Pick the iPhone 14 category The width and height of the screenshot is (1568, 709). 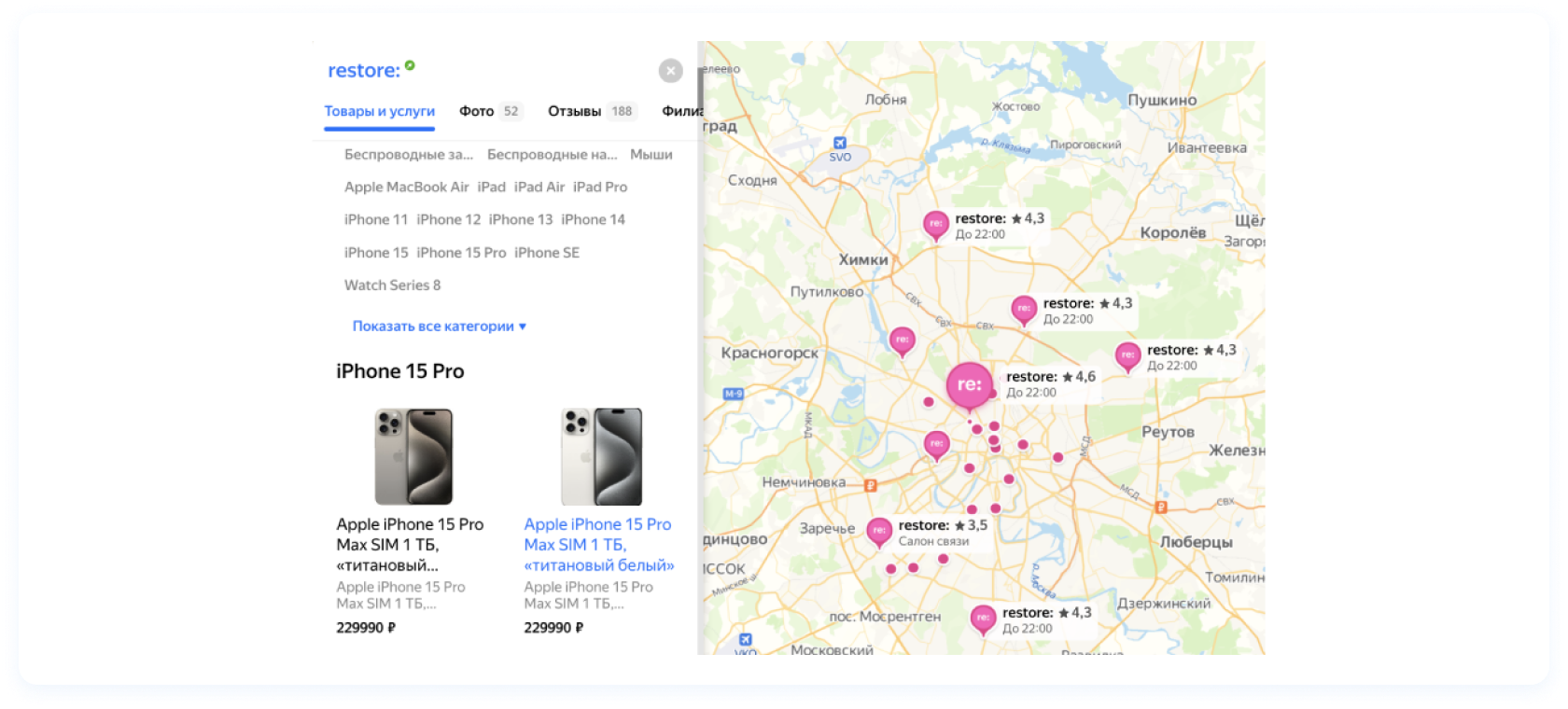[594, 219]
